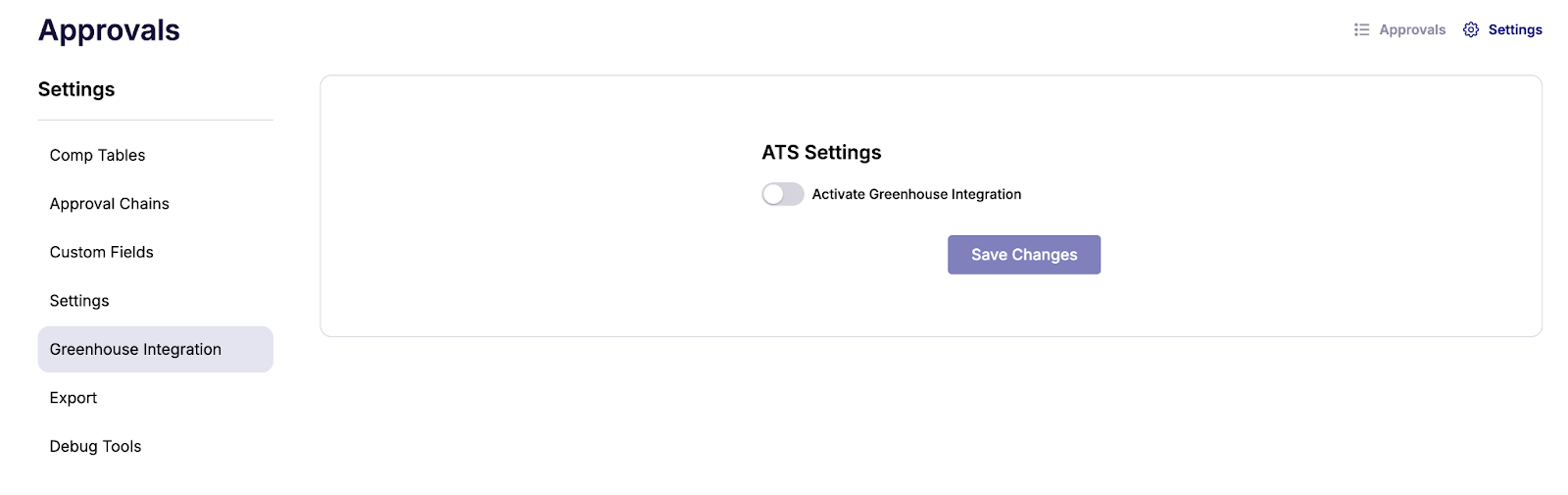Save Changes for ATS settings

click(1024, 255)
